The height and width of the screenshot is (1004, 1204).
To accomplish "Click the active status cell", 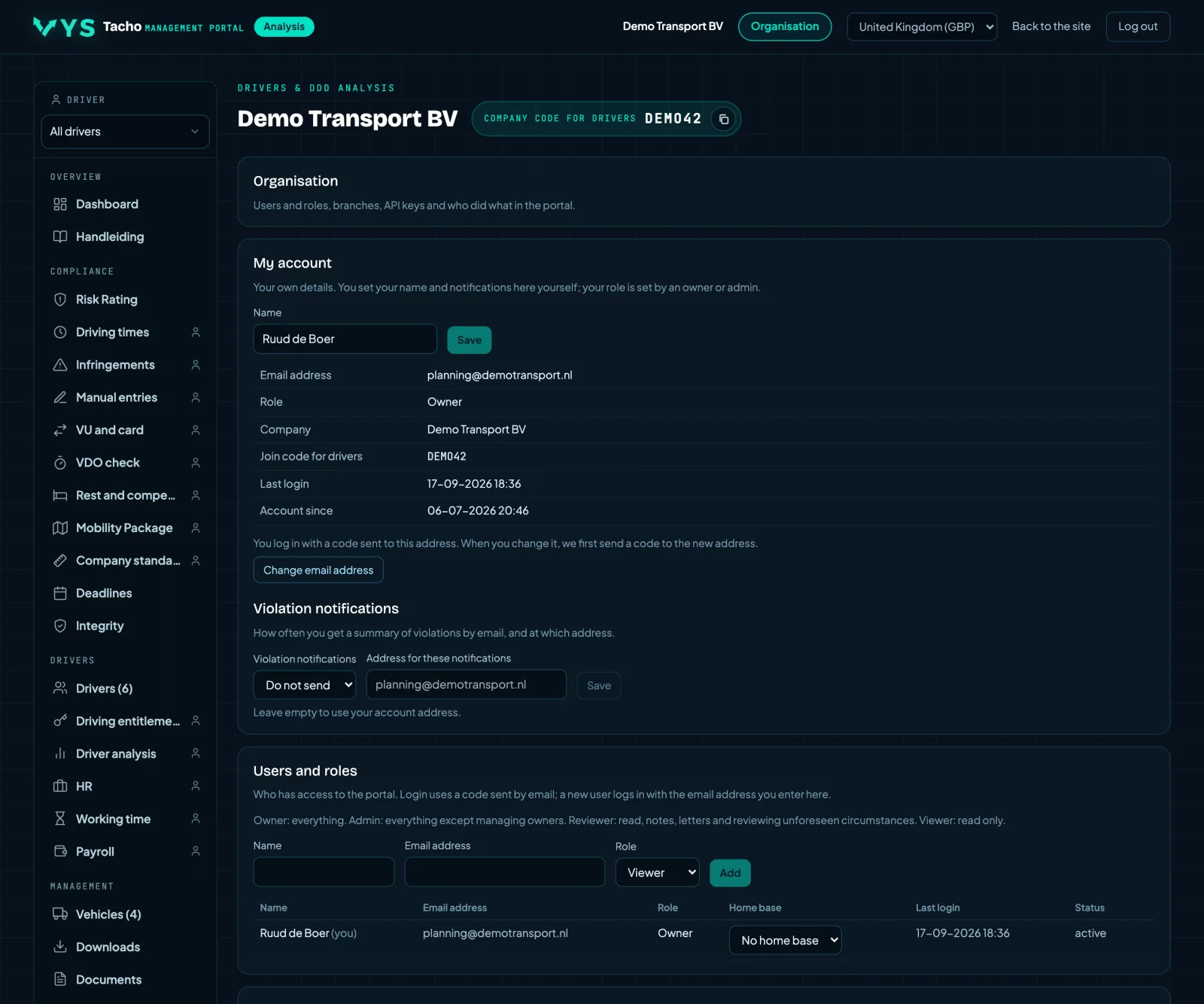I will point(1090,933).
